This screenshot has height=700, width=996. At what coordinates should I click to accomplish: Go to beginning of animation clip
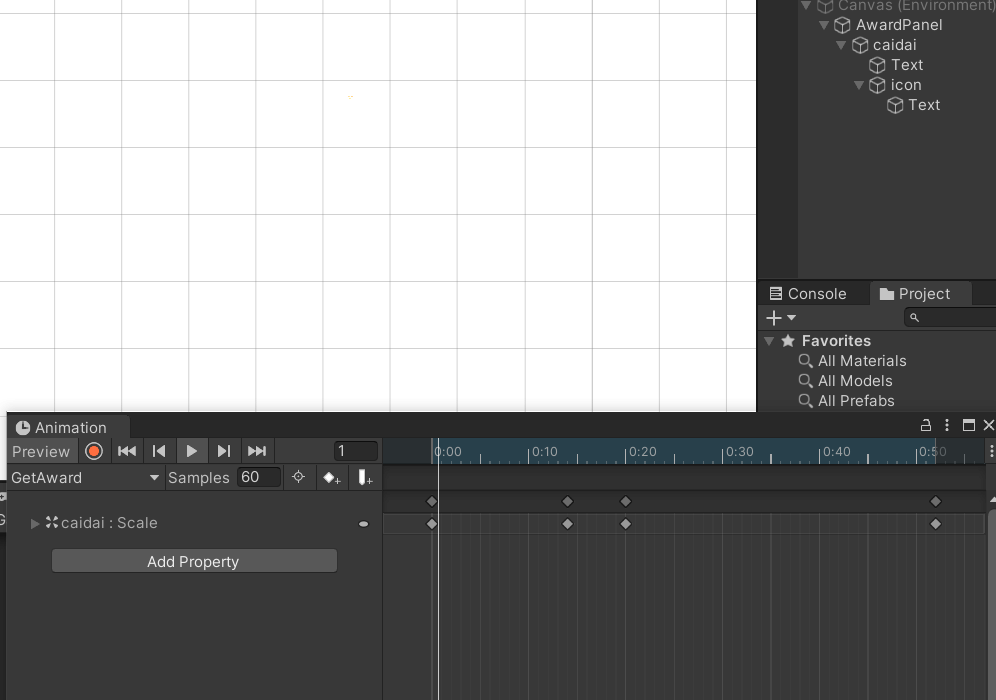pyautogui.click(x=127, y=451)
